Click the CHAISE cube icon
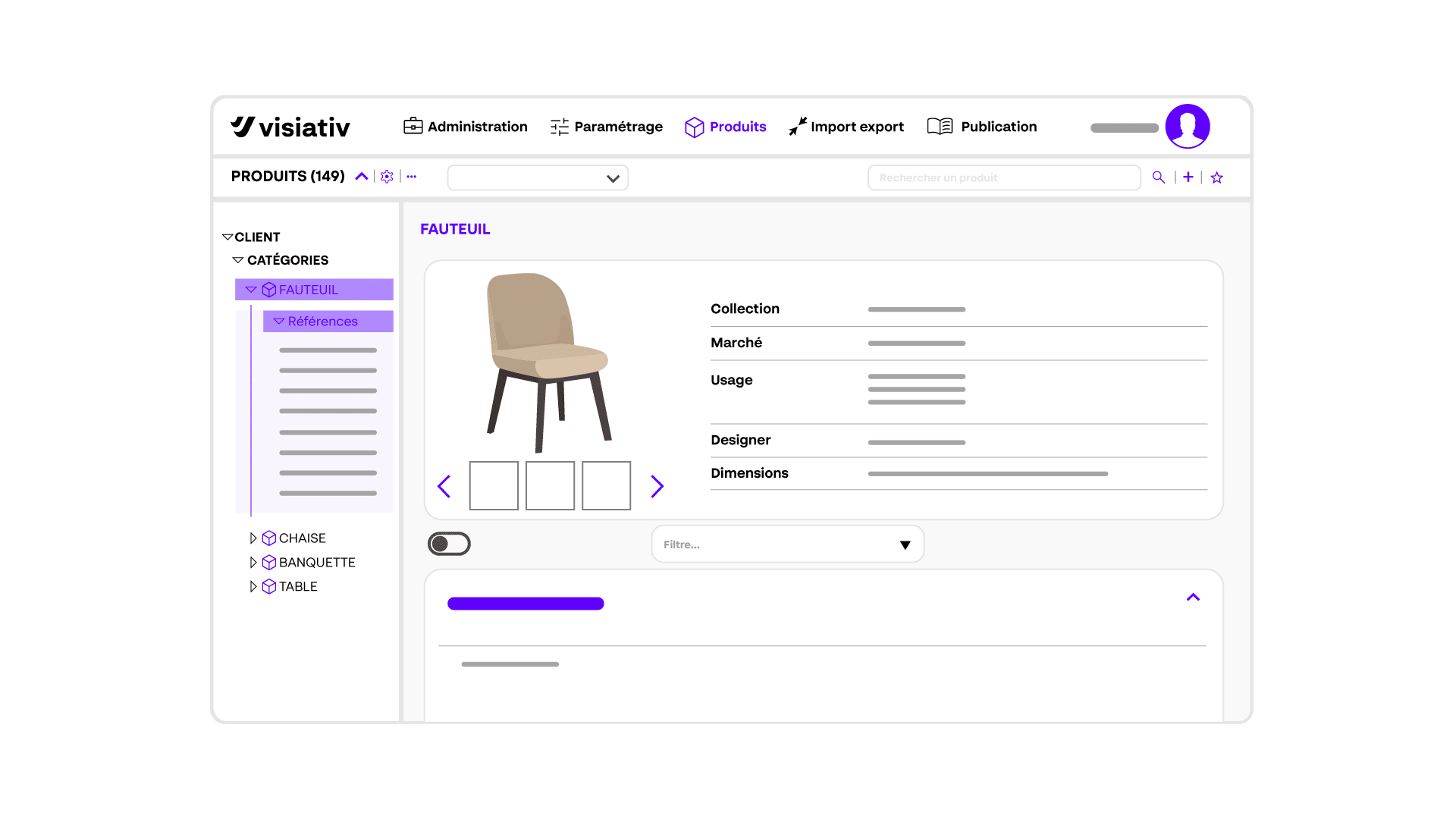 click(269, 538)
